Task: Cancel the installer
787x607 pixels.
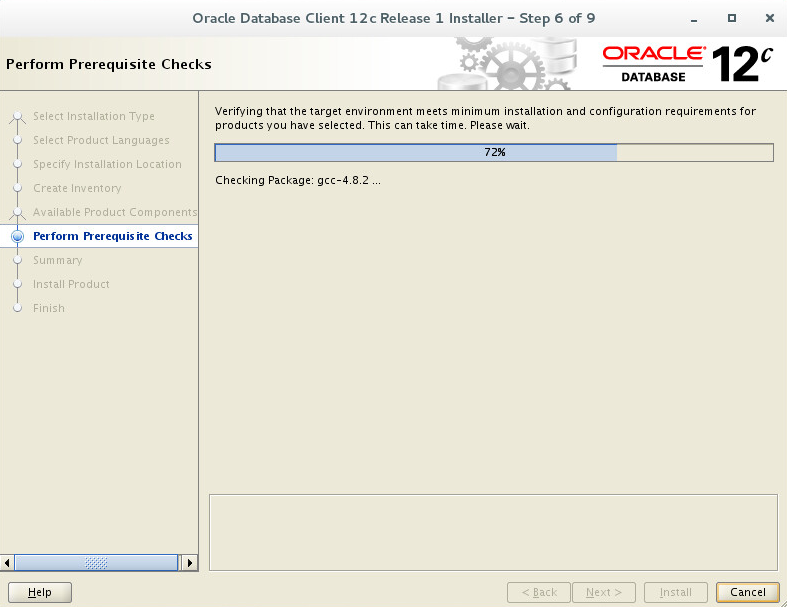Action: (748, 592)
